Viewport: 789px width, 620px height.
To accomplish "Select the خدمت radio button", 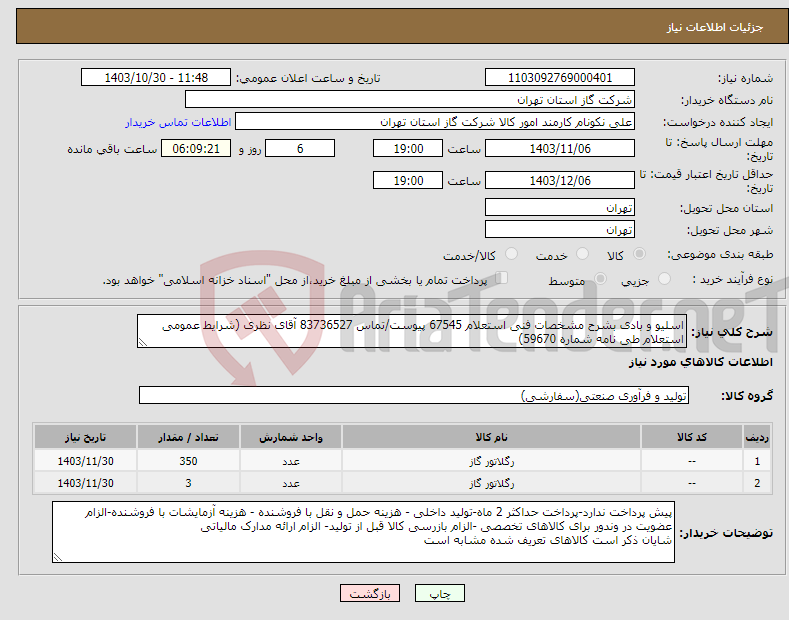I will tap(582, 254).
